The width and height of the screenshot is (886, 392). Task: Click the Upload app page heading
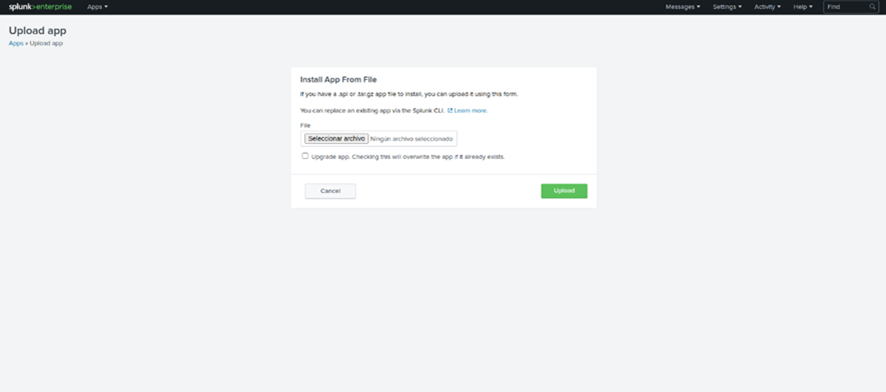37,31
